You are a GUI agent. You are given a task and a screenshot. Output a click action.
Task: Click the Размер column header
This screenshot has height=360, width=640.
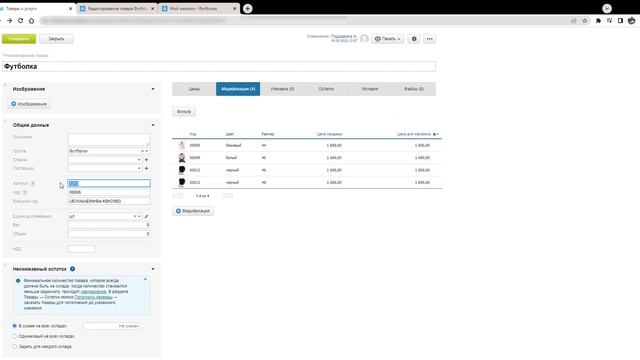click(268, 134)
